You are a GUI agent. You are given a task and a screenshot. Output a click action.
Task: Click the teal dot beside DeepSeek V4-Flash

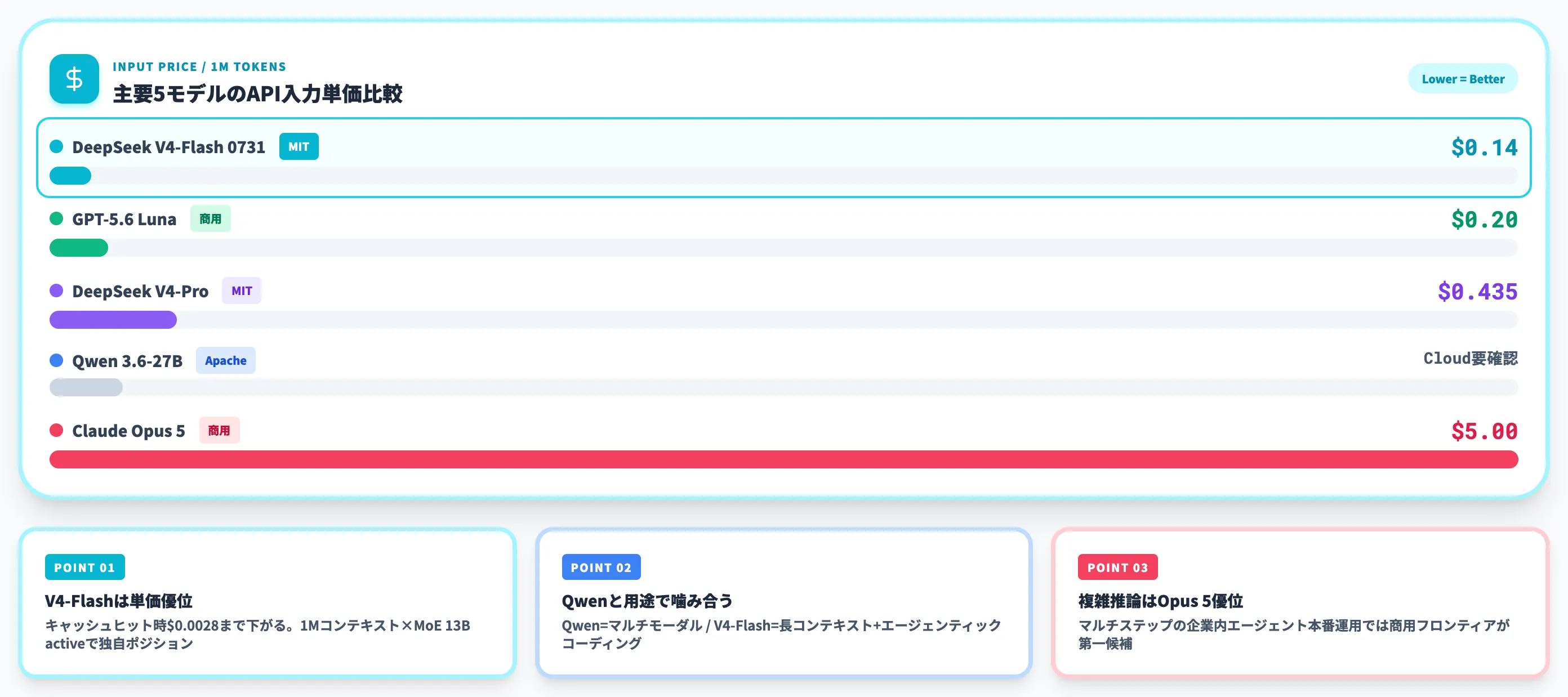[x=56, y=146]
